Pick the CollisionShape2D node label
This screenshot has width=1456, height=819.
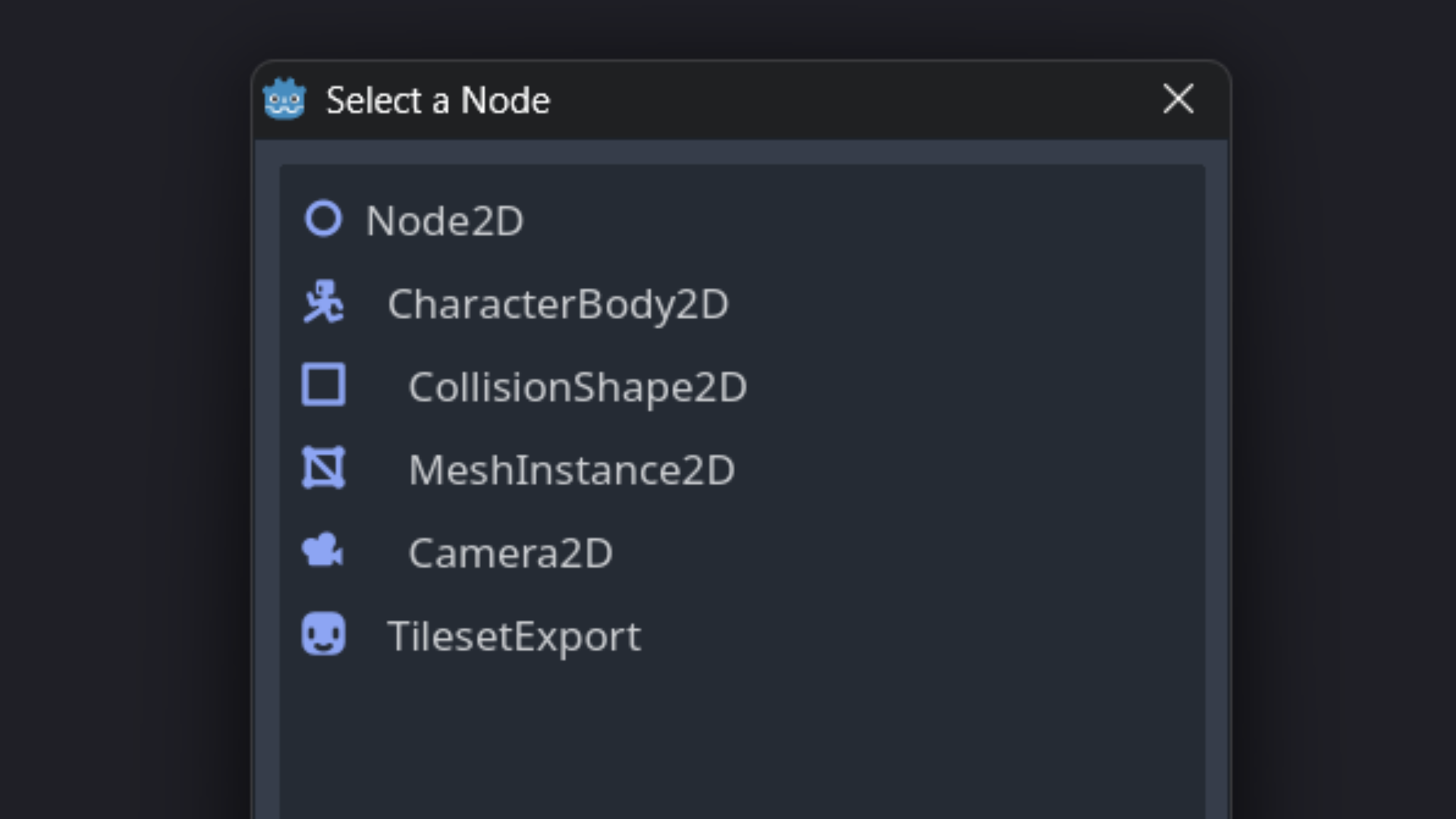pos(577,387)
